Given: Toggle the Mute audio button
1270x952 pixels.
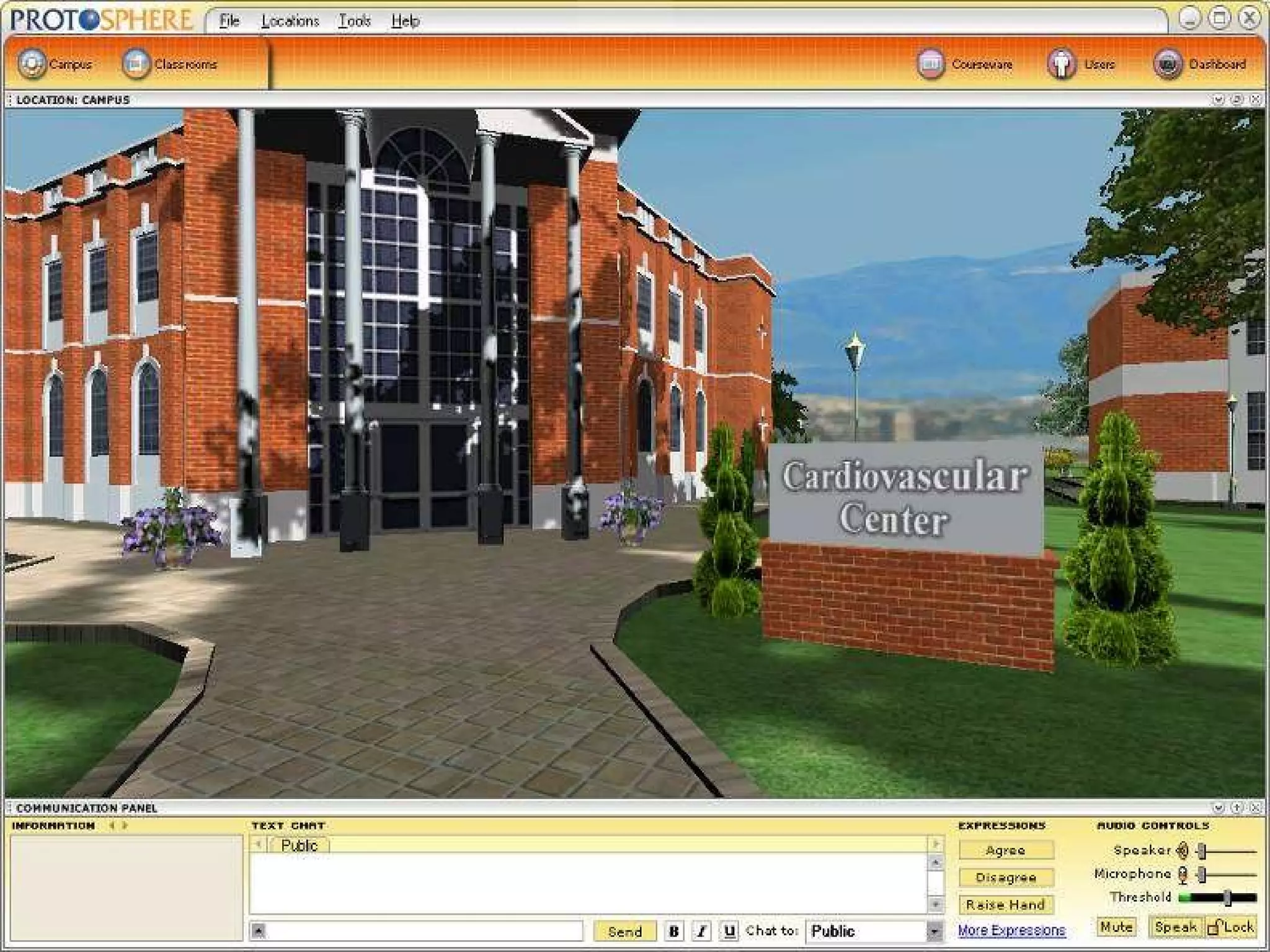Looking at the screenshot, I should pyautogui.click(x=1116, y=927).
